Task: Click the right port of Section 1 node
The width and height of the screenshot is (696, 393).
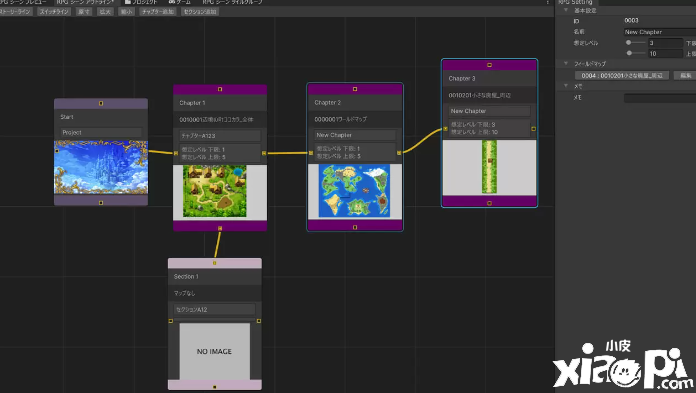Action: click(x=259, y=321)
